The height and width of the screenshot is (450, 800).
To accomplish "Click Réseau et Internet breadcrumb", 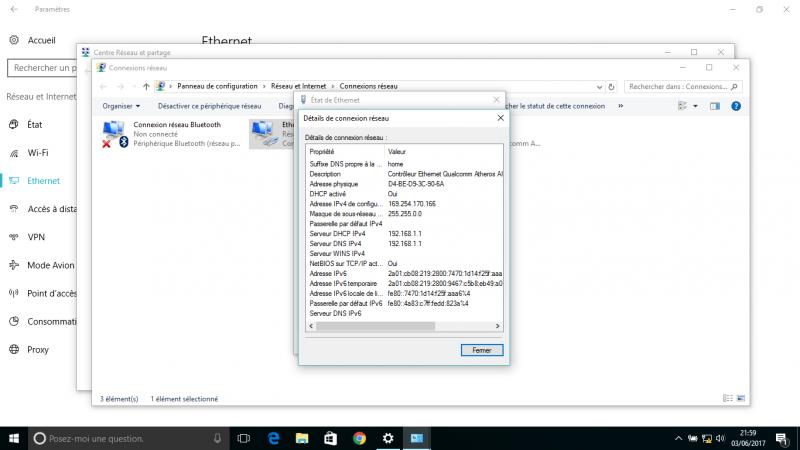I will tap(298, 86).
